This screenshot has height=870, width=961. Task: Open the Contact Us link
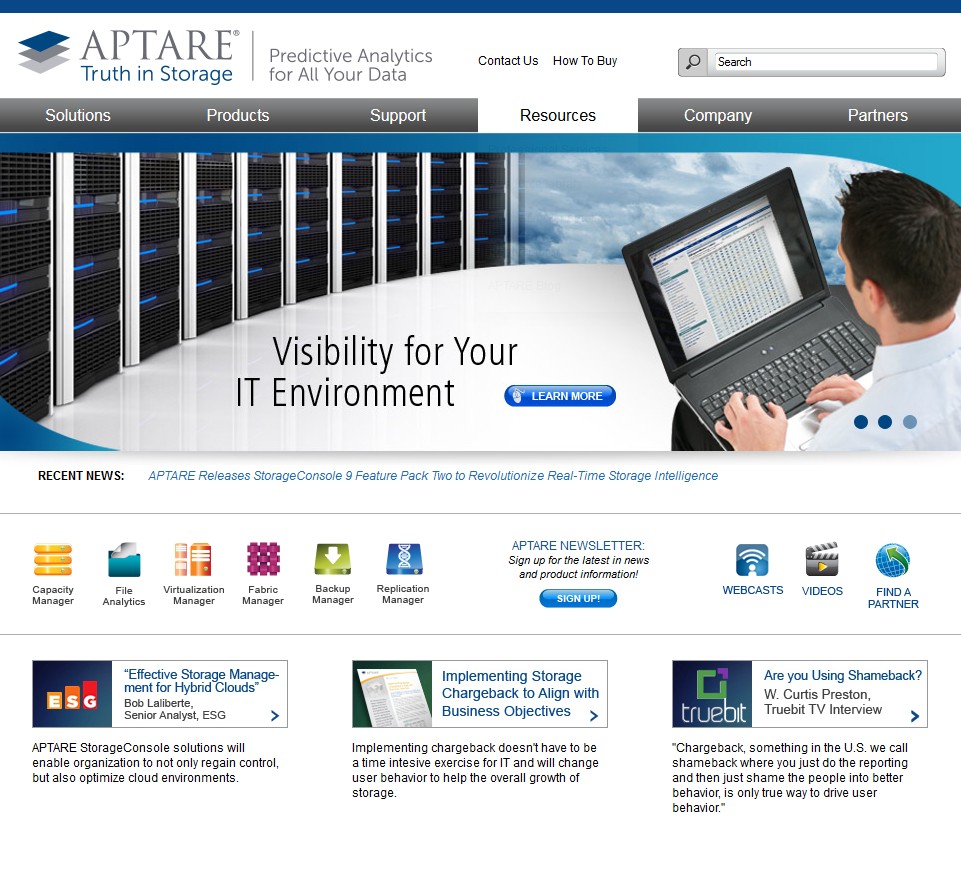pos(508,61)
